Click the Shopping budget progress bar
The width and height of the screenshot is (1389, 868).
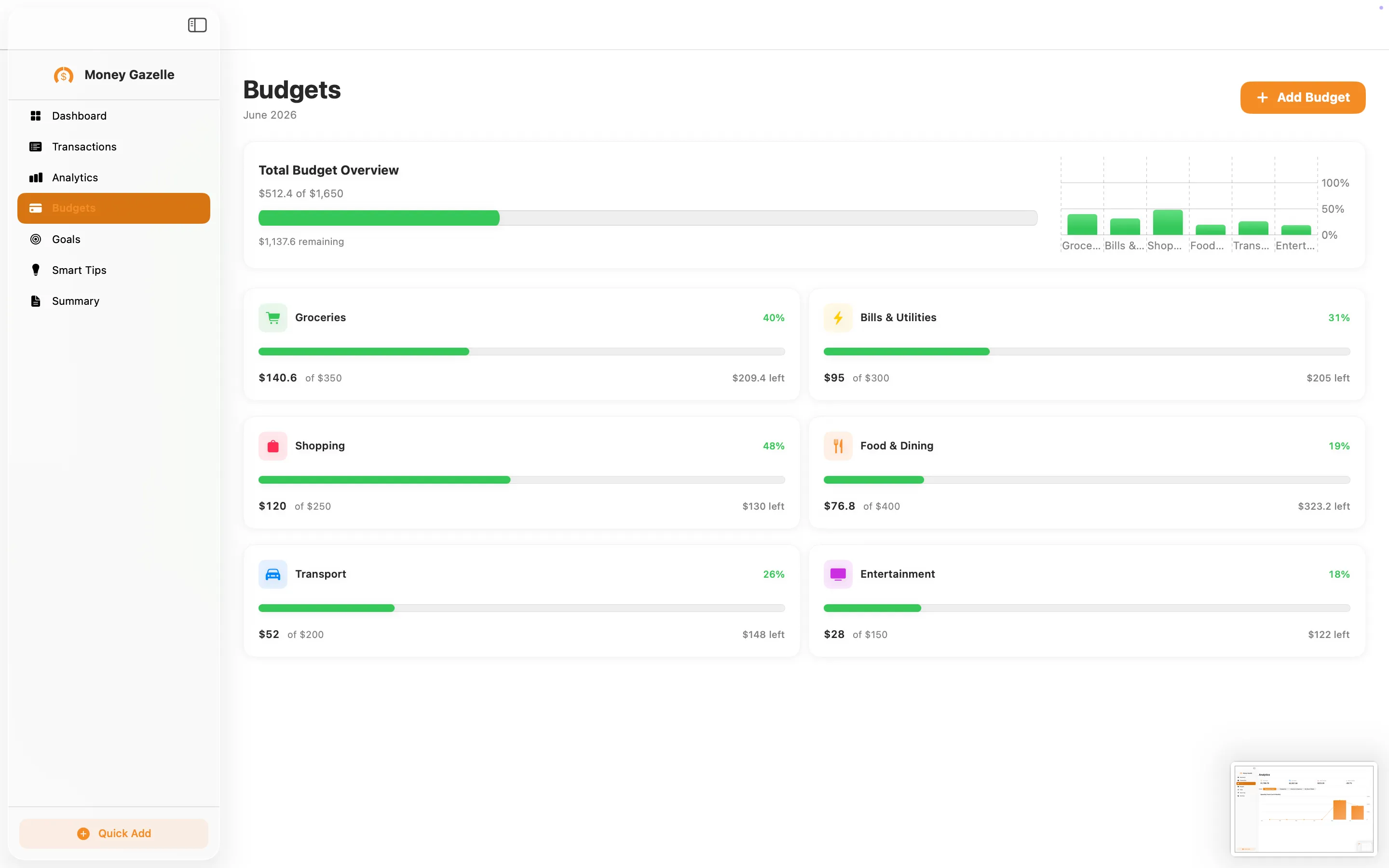point(522,480)
